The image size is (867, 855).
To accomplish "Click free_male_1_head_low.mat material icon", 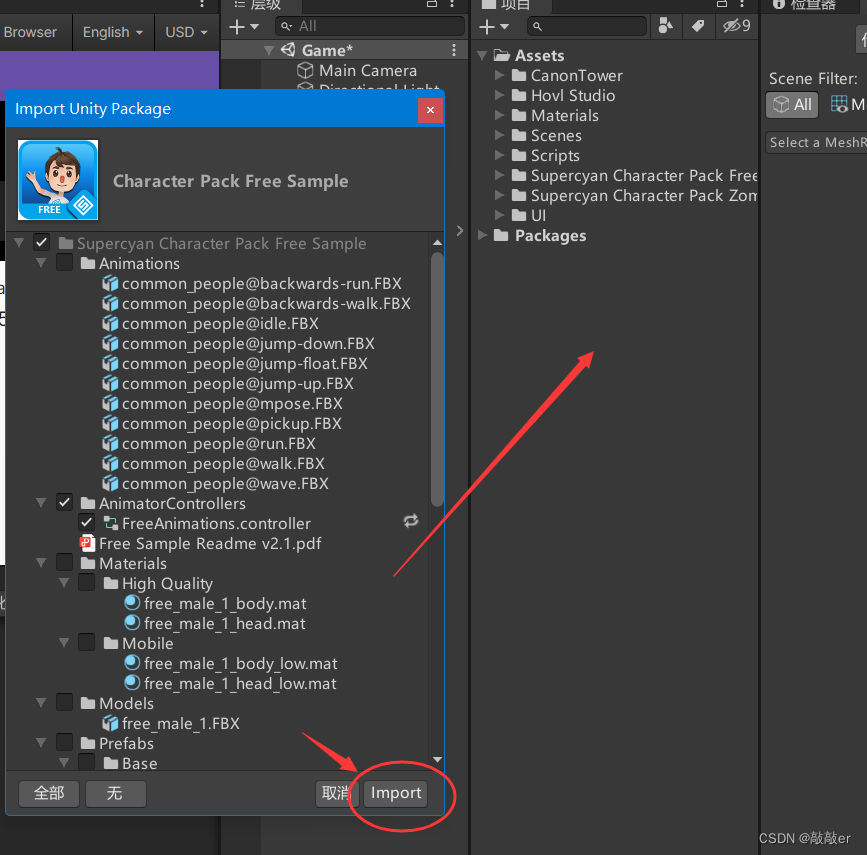I will 132,682.
